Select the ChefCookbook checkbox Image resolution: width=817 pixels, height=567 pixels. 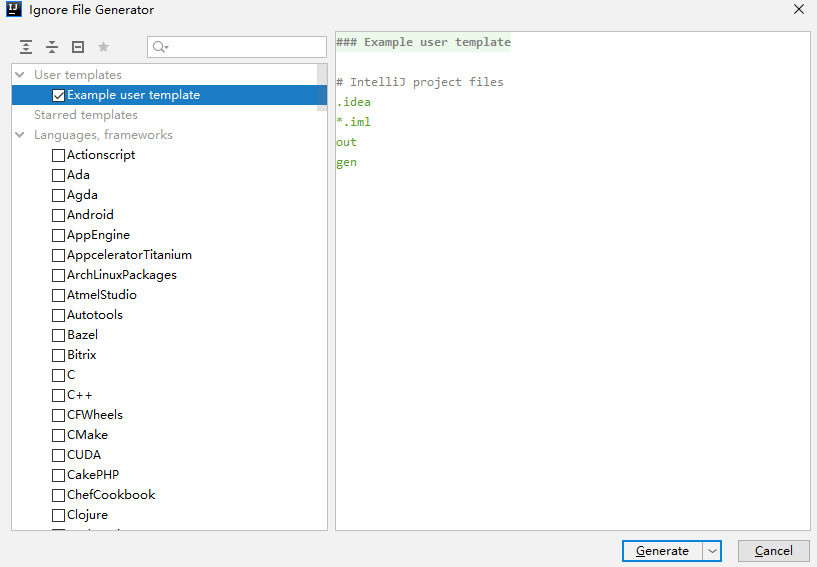(x=58, y=495)
